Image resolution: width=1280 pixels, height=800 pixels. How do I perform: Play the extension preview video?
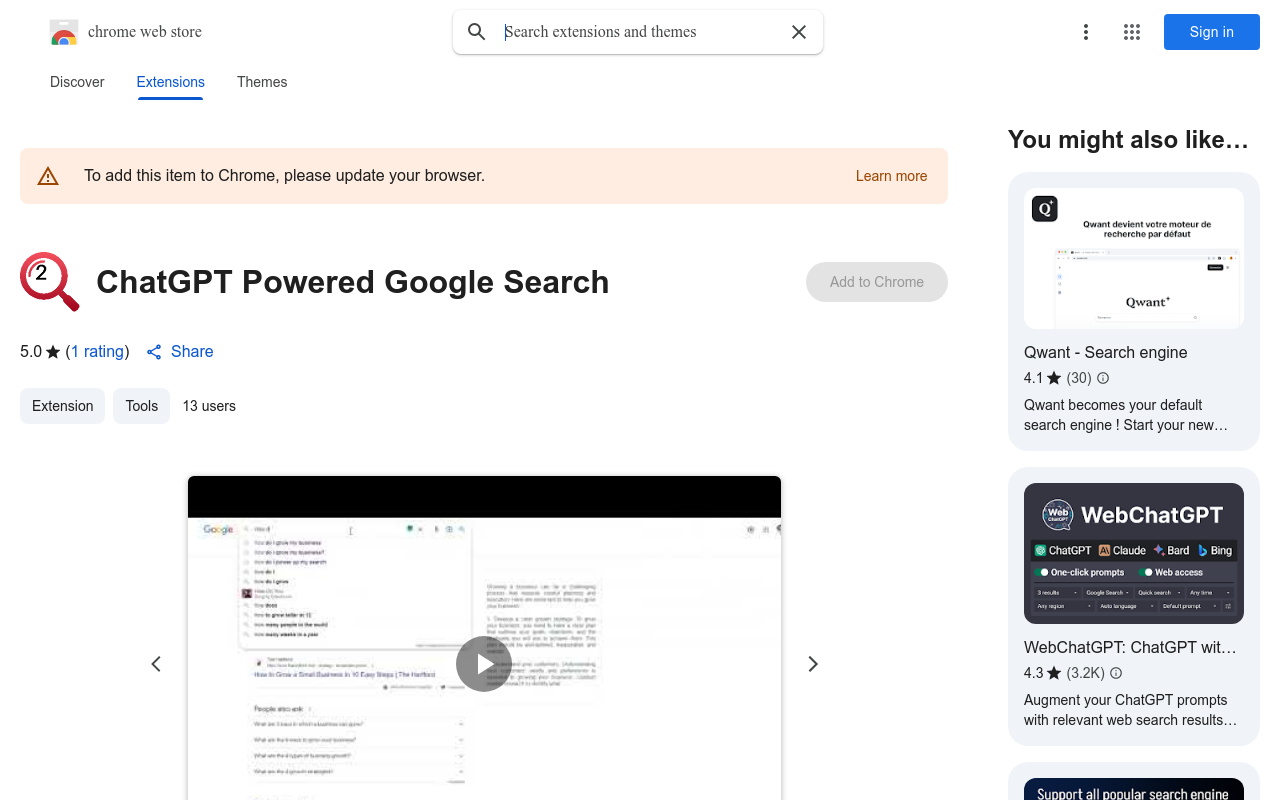(484, 664)
